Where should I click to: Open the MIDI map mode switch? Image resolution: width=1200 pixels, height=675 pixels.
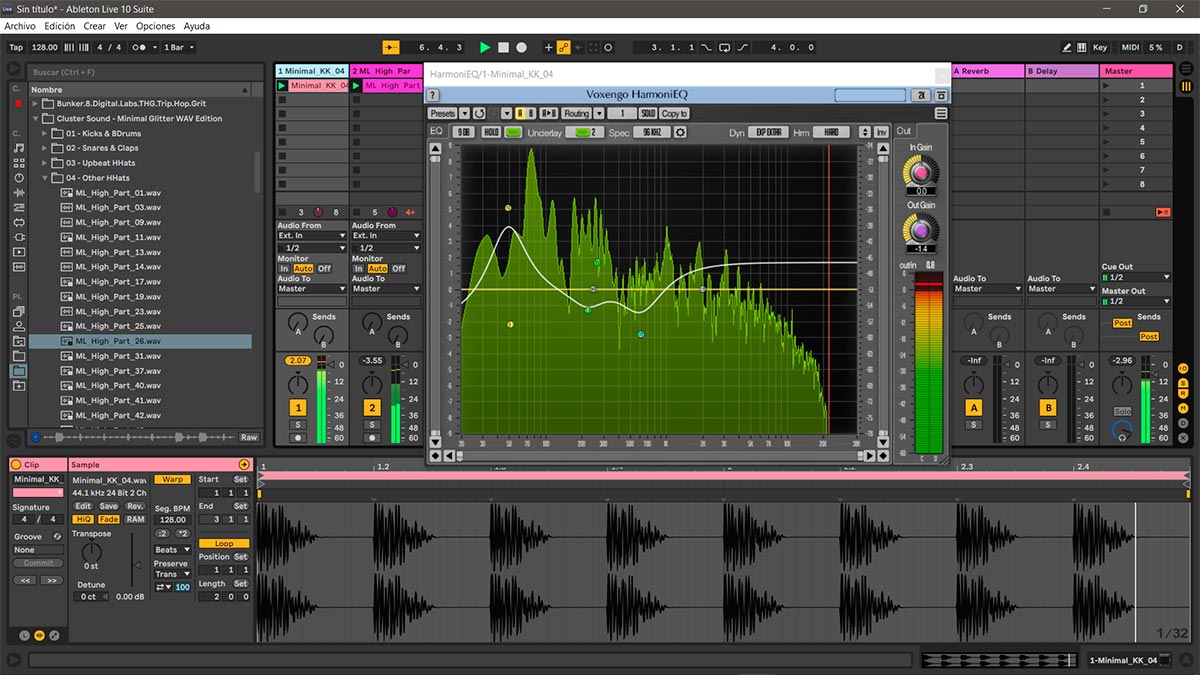click(x=1130, y=47)
